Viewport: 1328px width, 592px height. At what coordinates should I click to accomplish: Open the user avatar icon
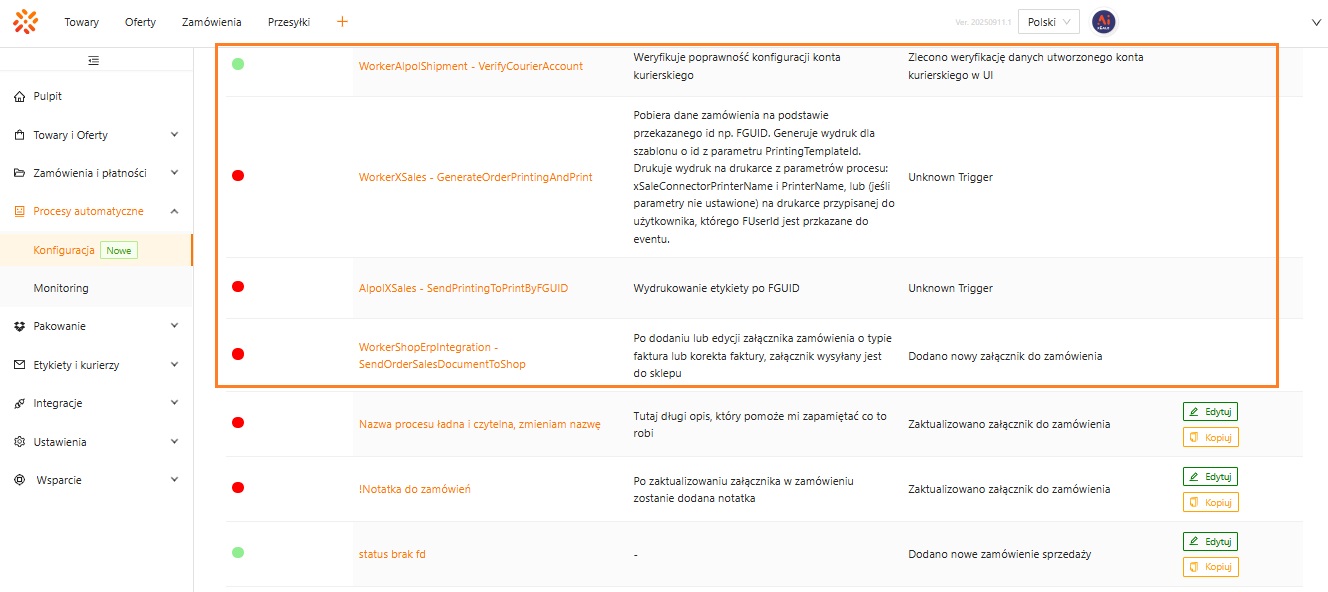coord(1103,22)
